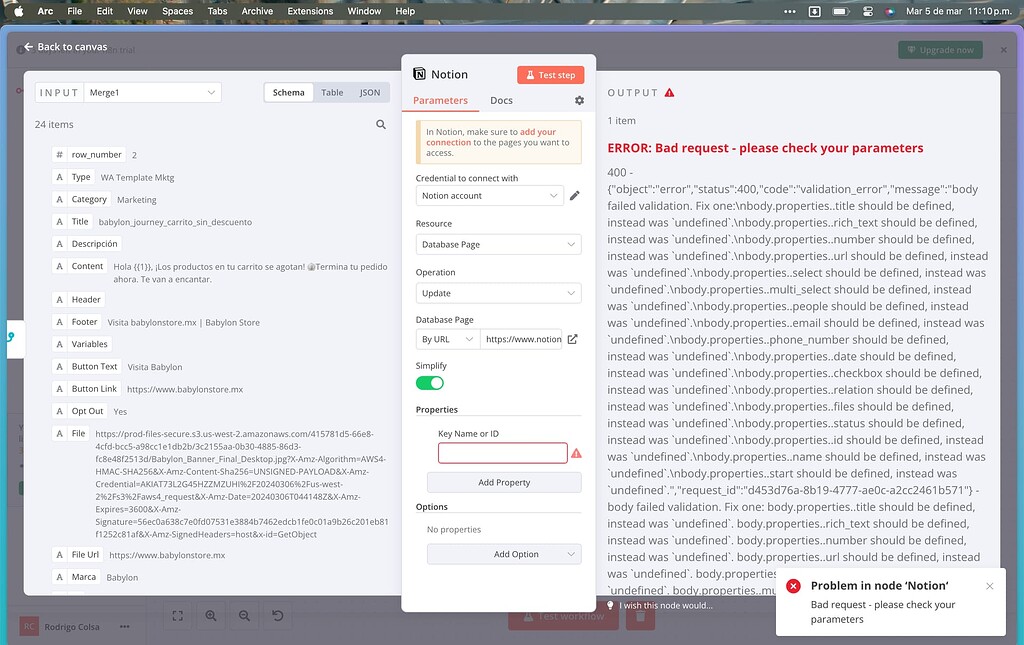Viewport: 1024px width, 645px height.
Task: Click the Test step button
Action: (553, 74)
